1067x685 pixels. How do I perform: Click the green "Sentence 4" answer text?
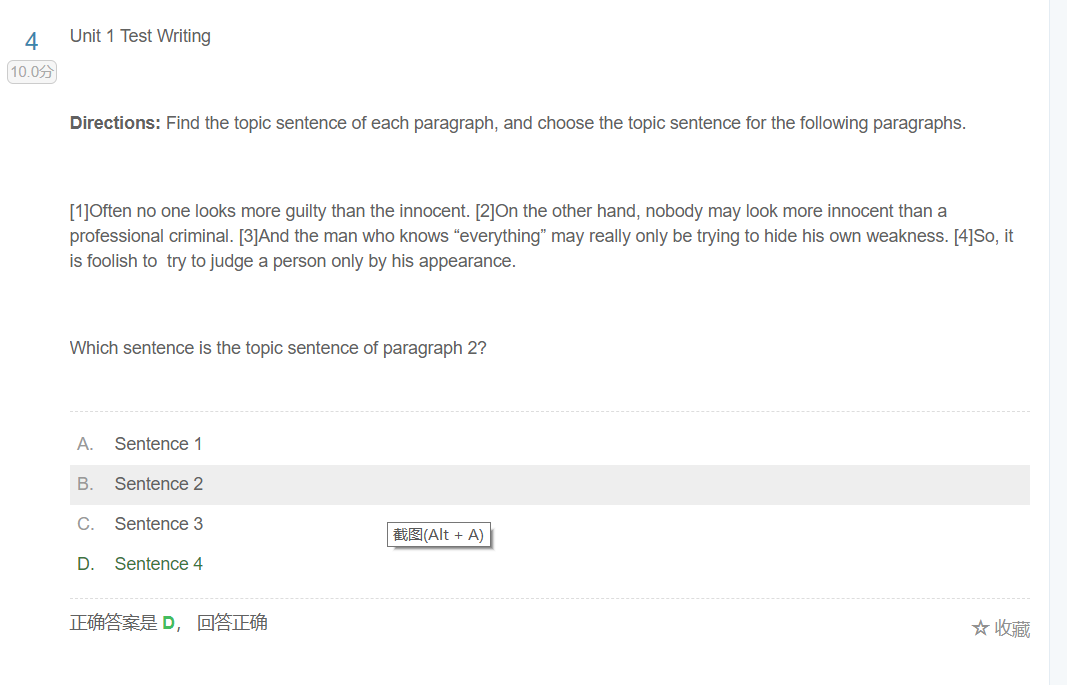(x=158, y=564)
